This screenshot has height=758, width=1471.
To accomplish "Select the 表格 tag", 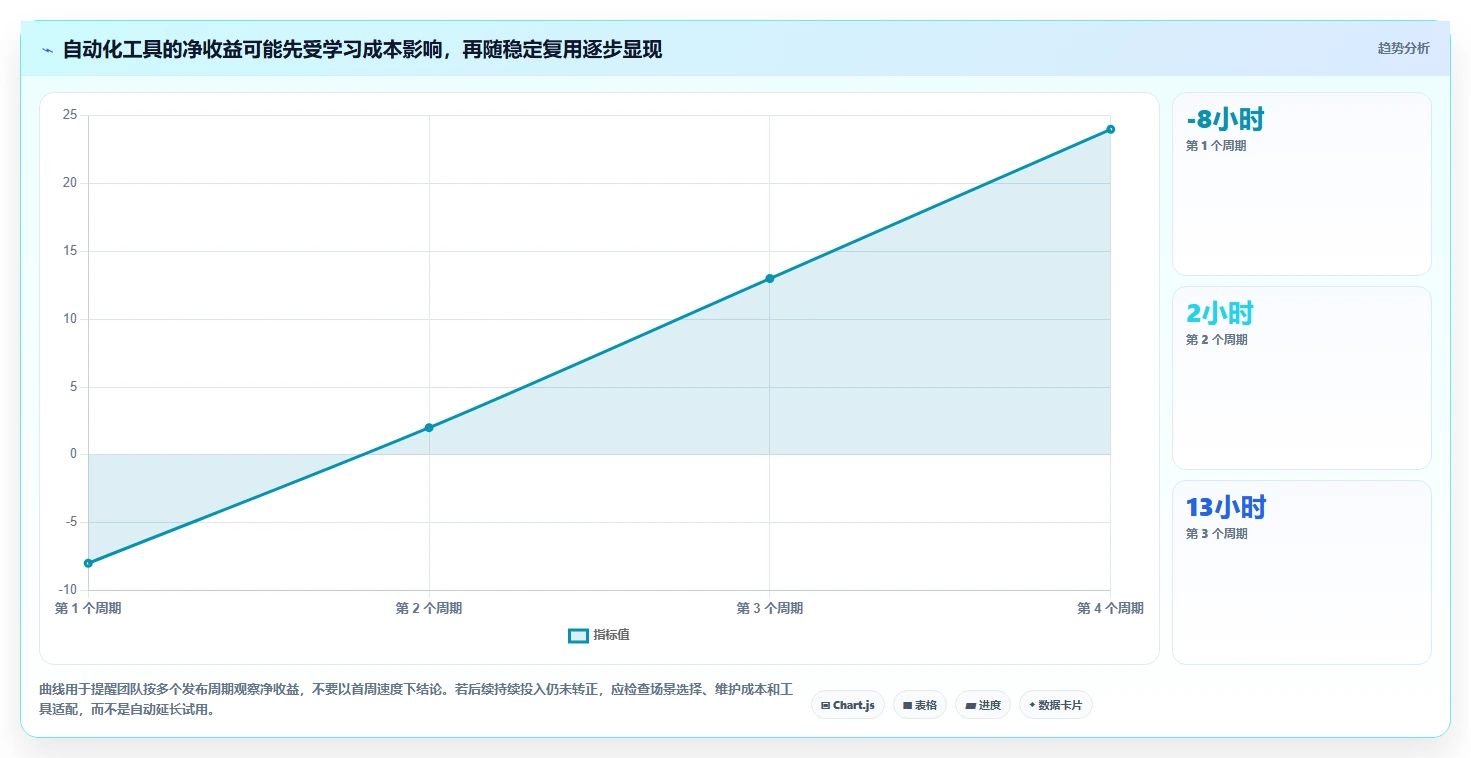I will pos(920,705).
